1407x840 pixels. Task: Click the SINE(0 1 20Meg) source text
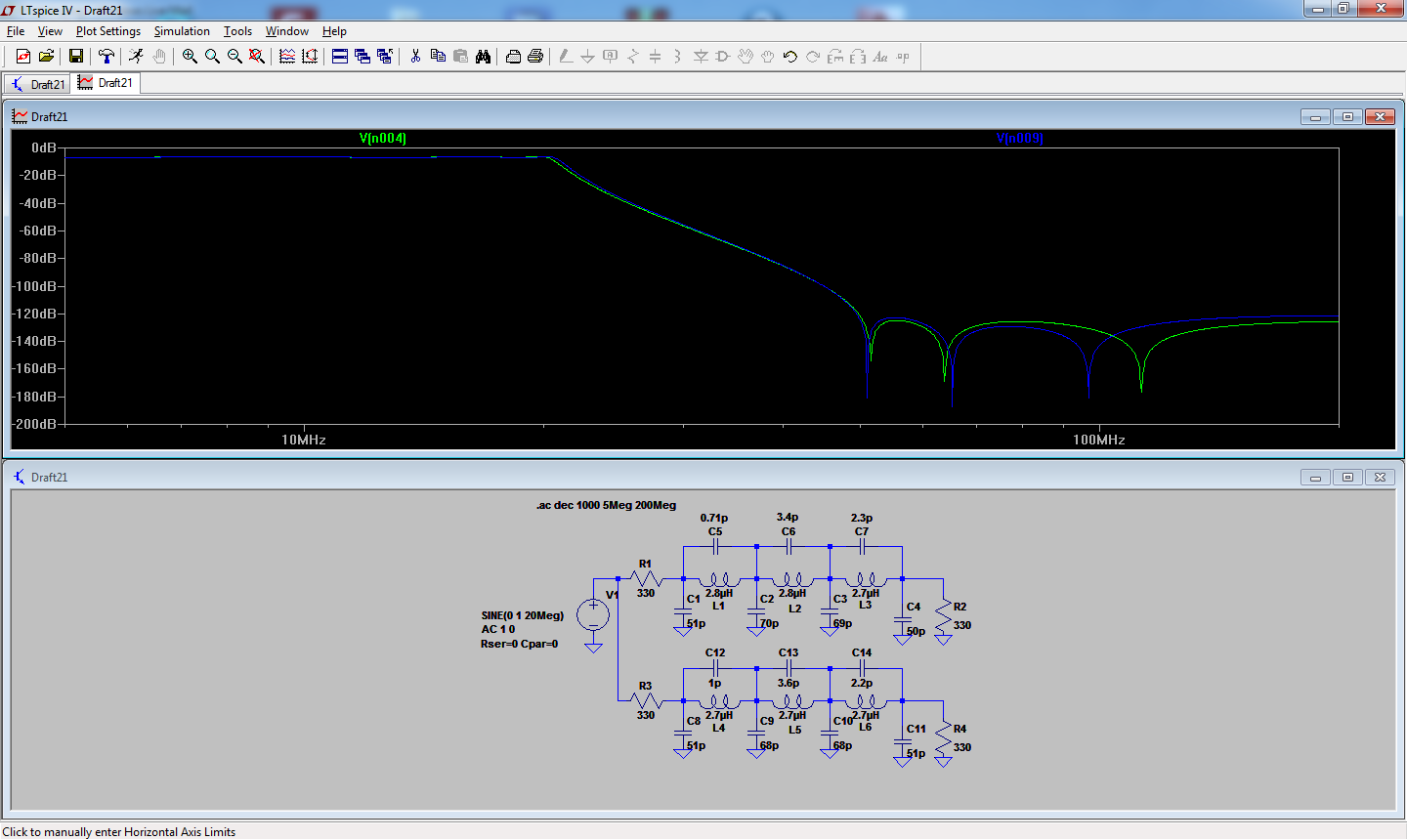coord(523,615)
